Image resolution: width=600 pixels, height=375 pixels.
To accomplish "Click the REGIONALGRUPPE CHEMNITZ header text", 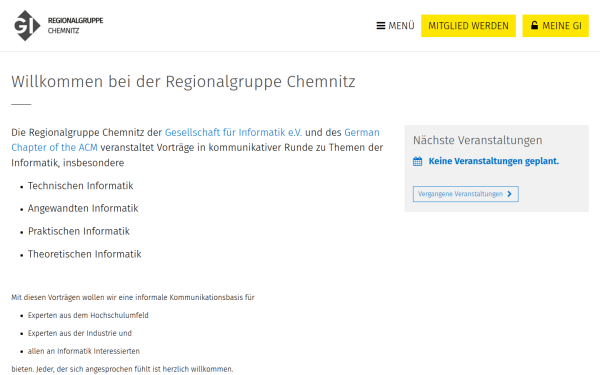I will [x=75, y=25].
